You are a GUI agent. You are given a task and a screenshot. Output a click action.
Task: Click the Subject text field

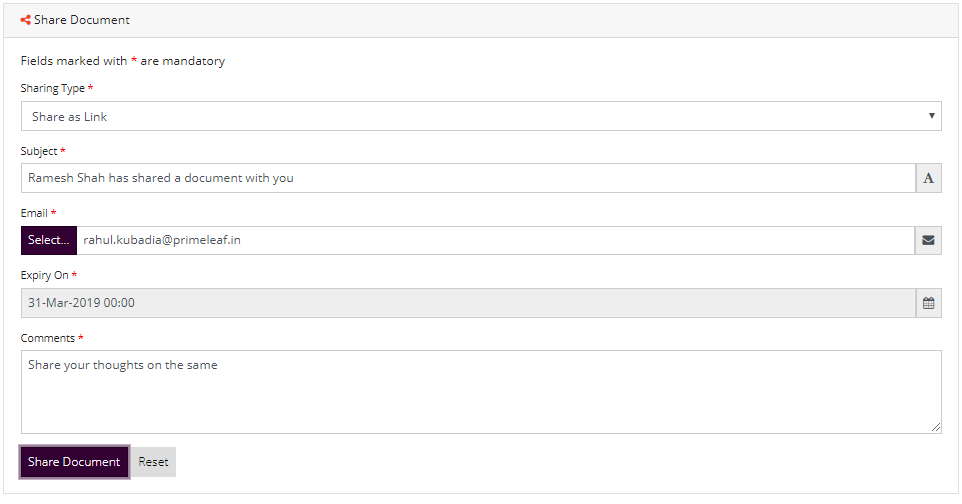pos(468,178)
